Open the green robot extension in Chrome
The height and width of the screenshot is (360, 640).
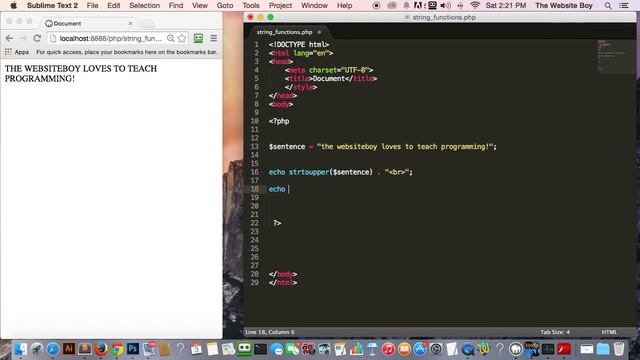coord(198,38)
